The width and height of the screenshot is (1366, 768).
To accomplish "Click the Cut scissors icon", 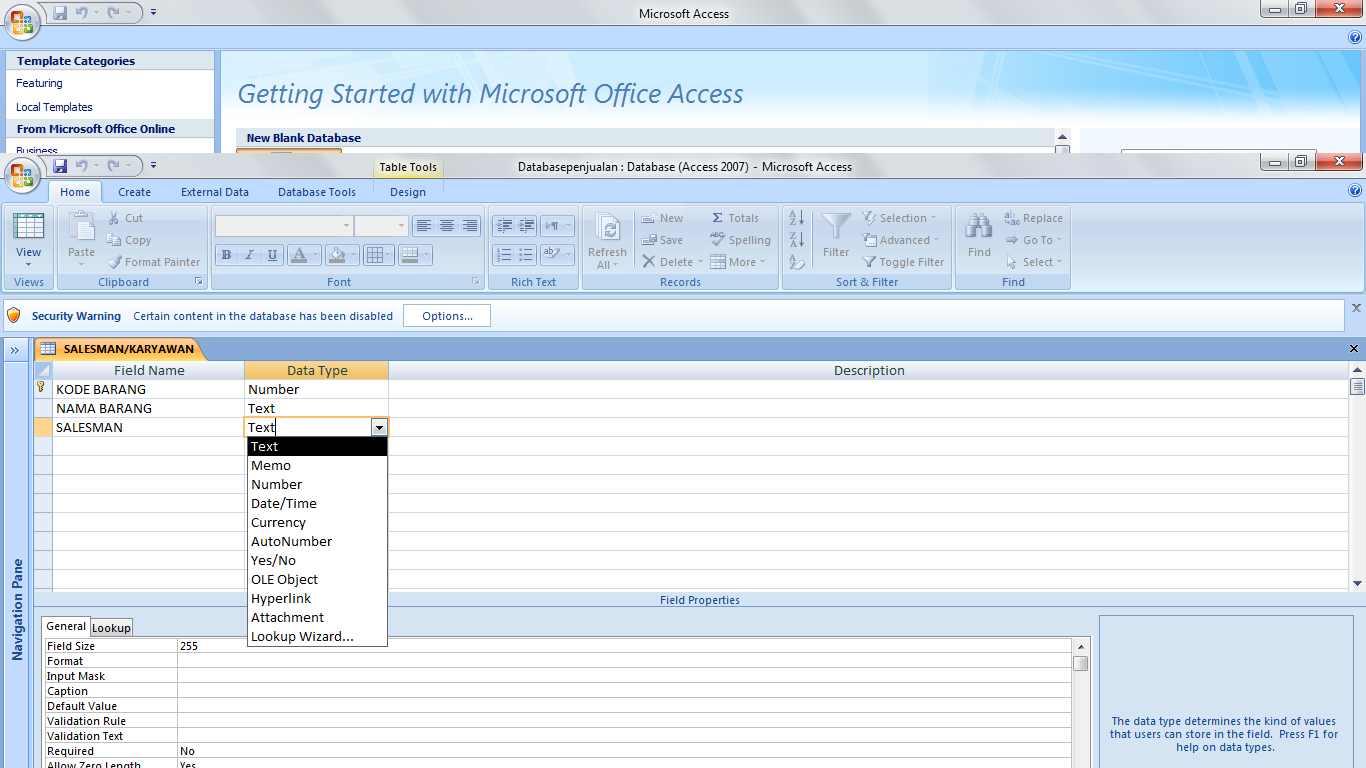I will point(114,218).
